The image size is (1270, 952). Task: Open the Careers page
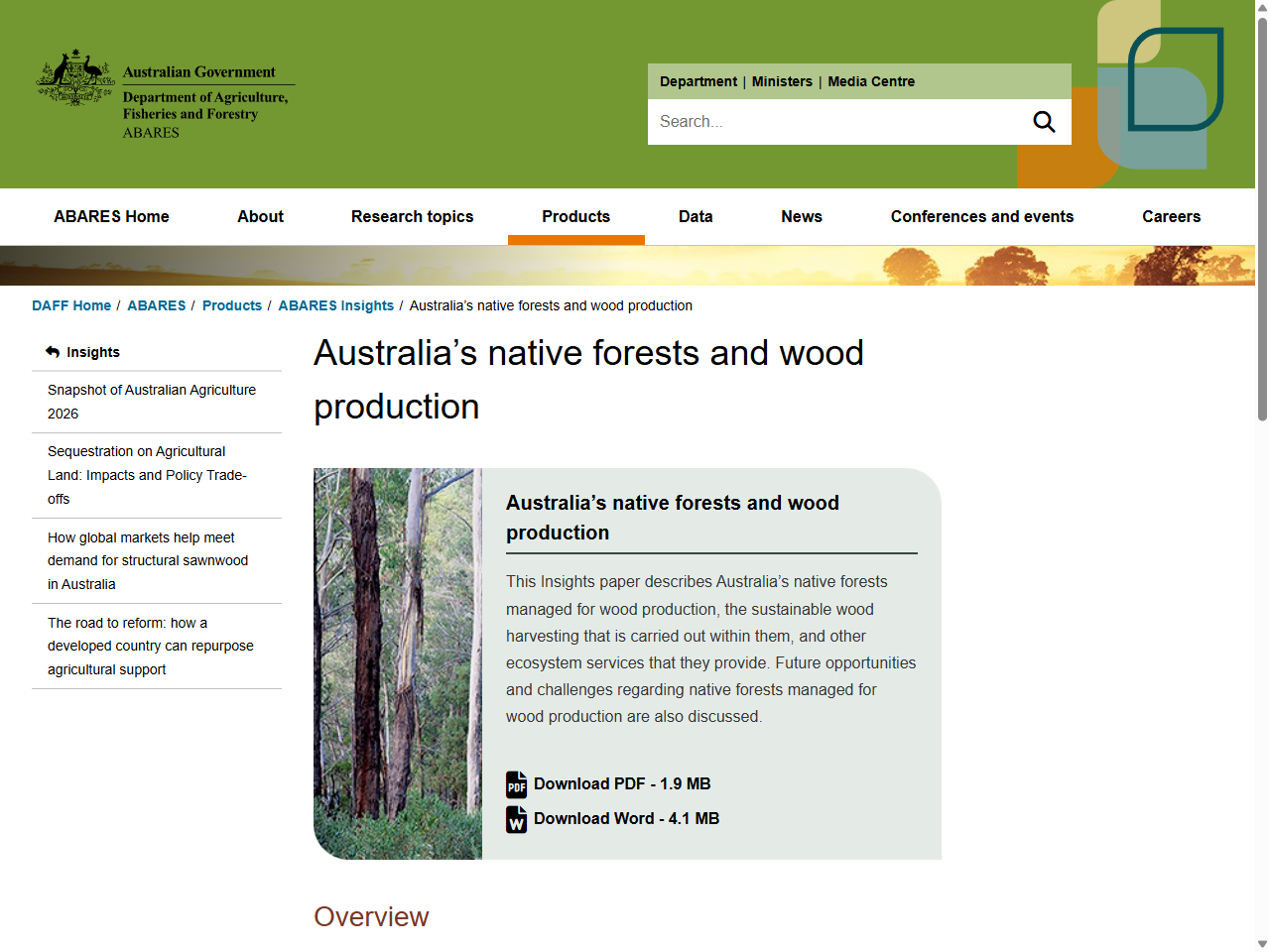(1172, 216)
